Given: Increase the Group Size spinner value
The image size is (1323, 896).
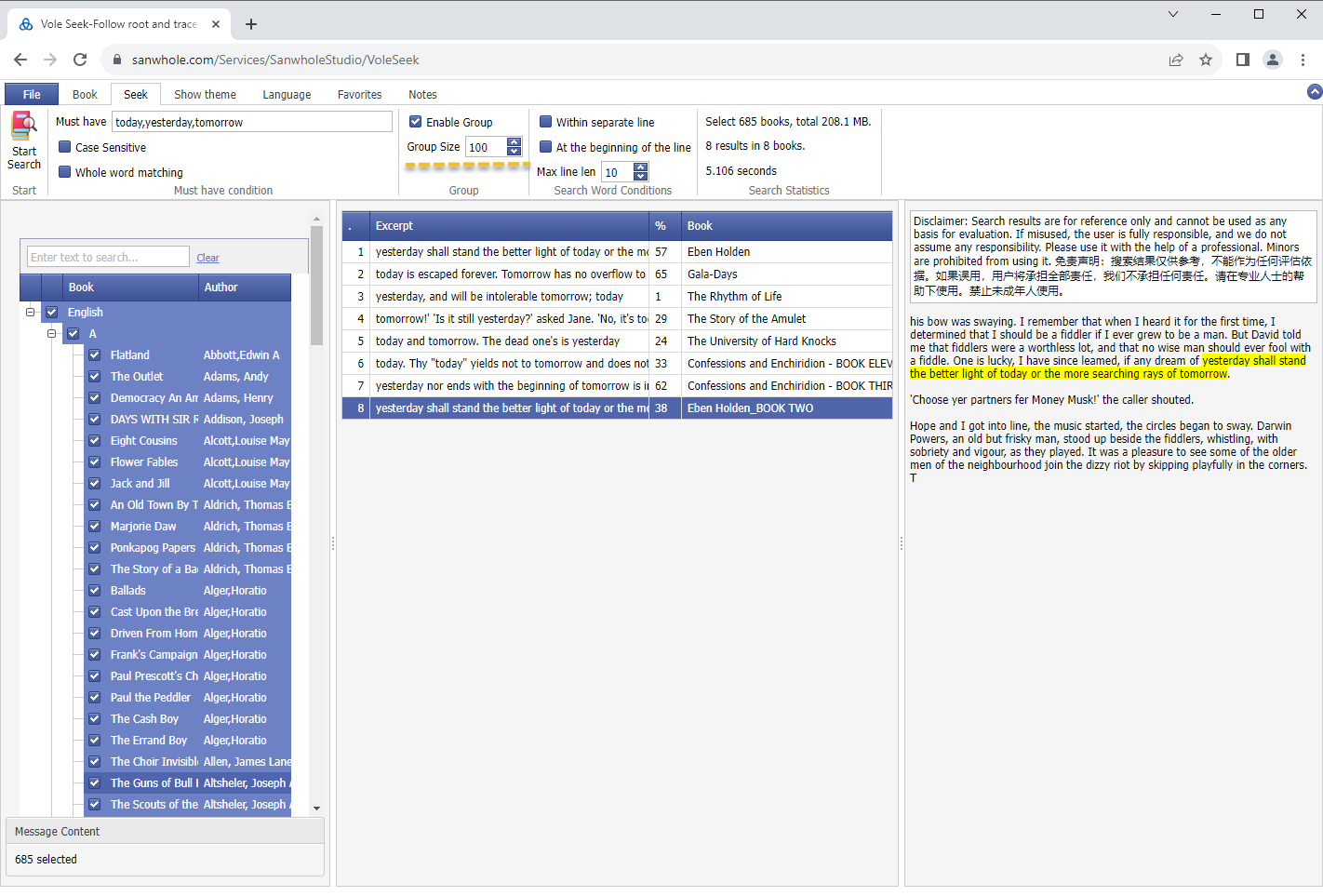Looking at the screenshot, I should coord(514,142).
